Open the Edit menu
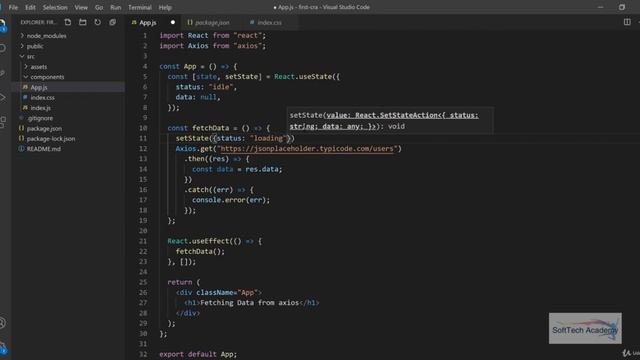This screenshot has height=360, width=640. tap(30, 7)
